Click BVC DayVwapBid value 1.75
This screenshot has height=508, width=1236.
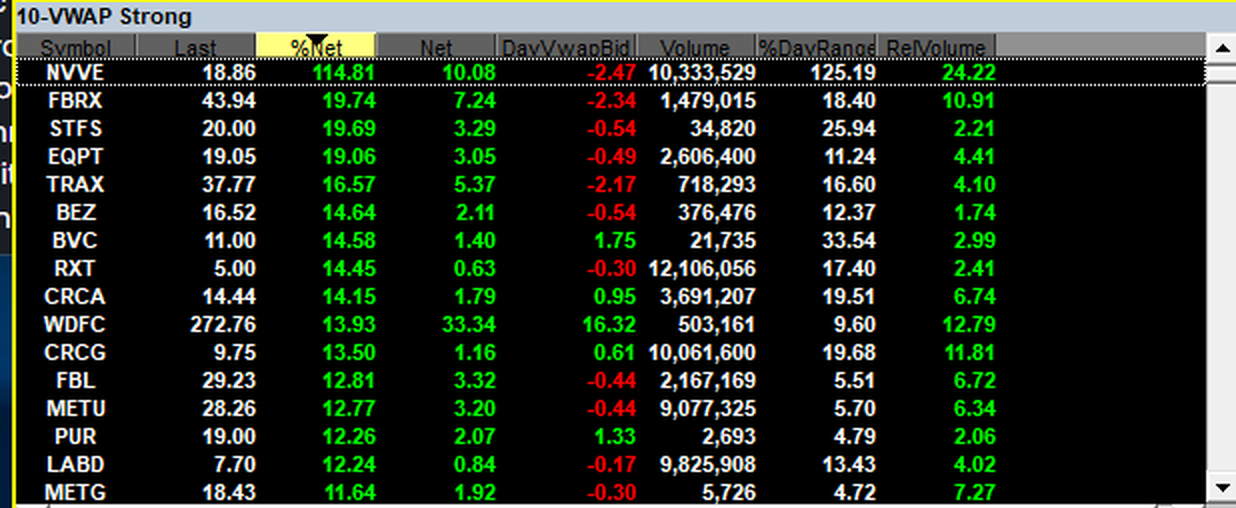(614, 240)
